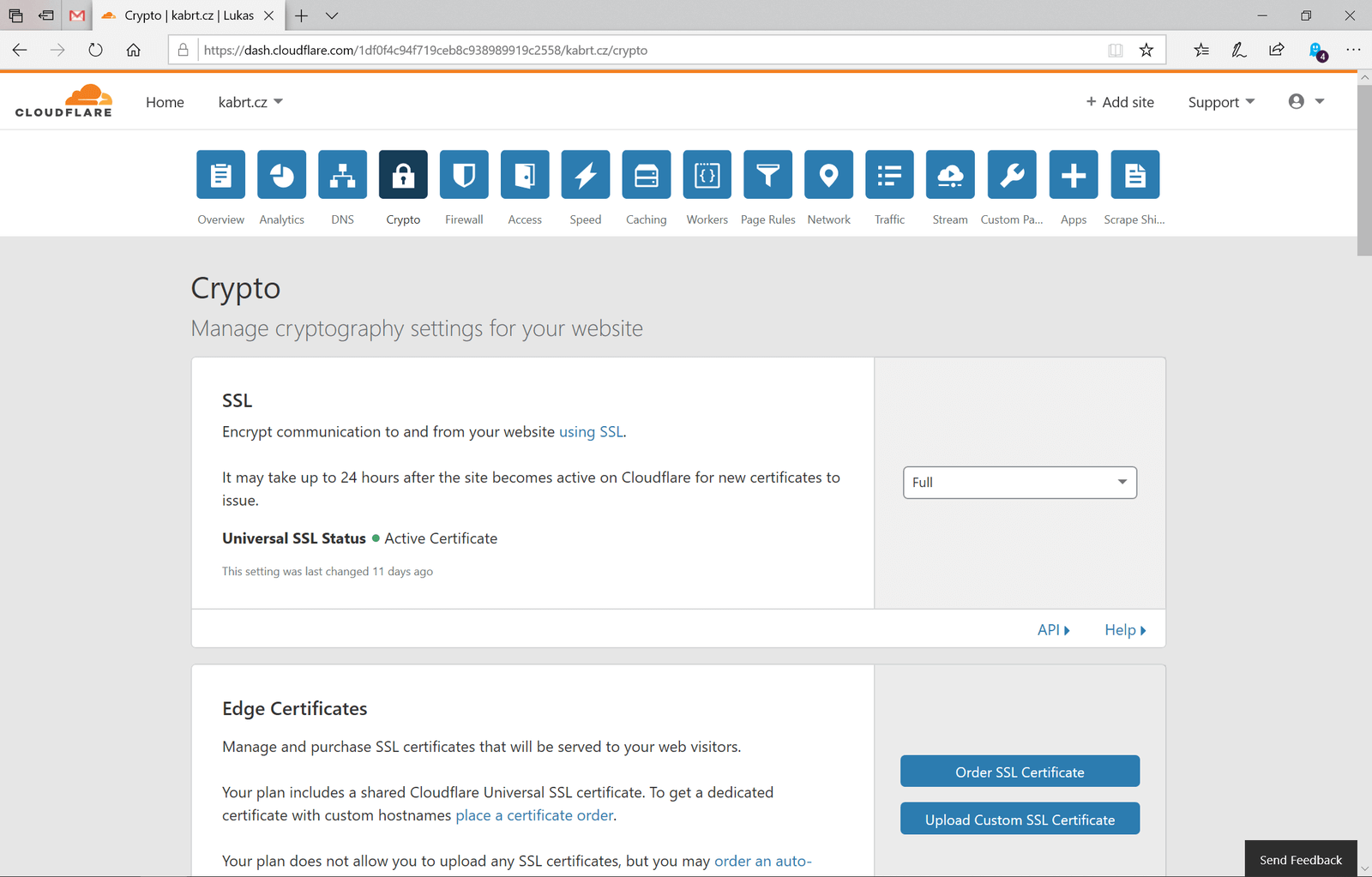
Task: Go back using browser back arrow
Action: point(20,50)
